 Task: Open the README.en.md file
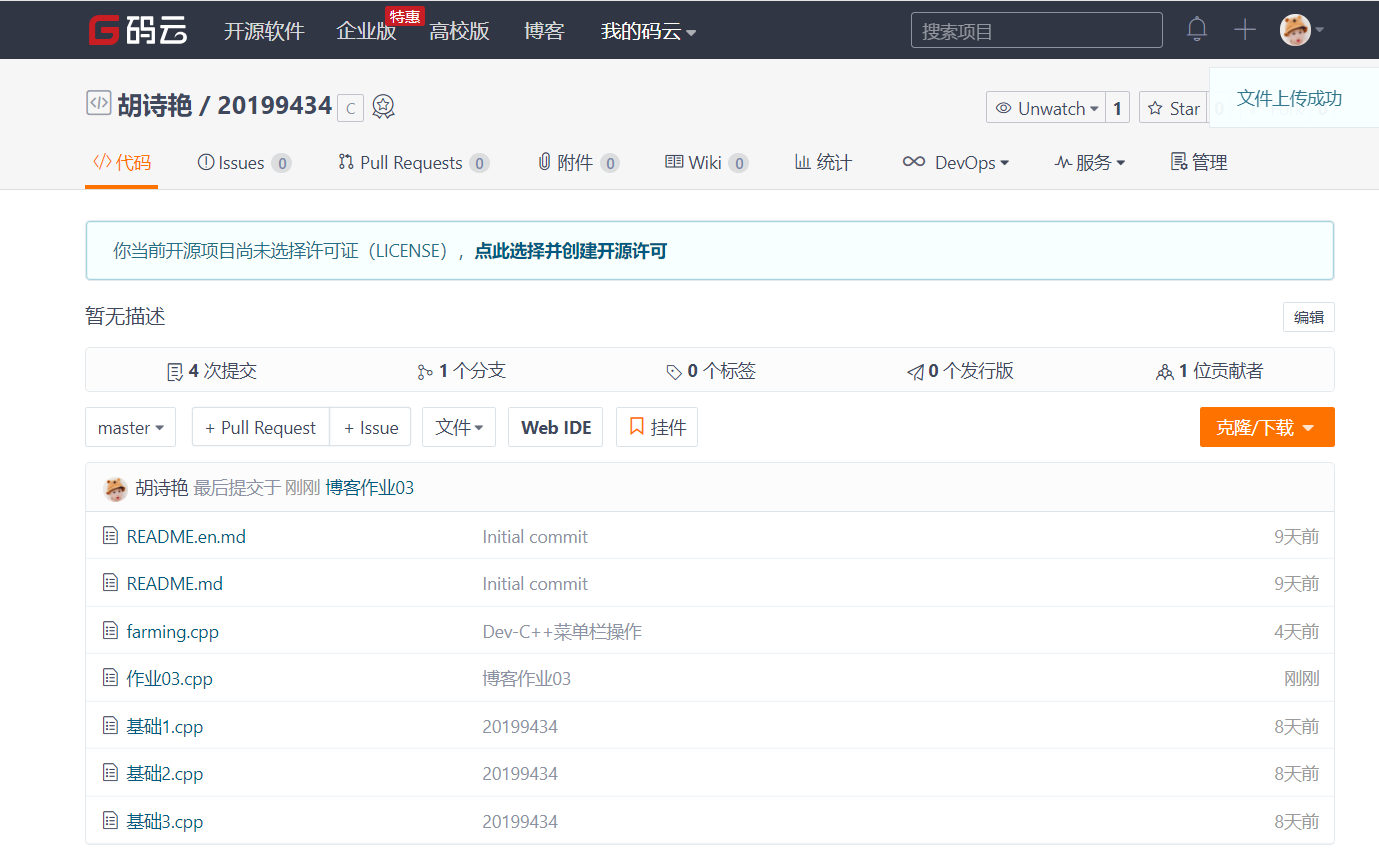coord(186,536)
